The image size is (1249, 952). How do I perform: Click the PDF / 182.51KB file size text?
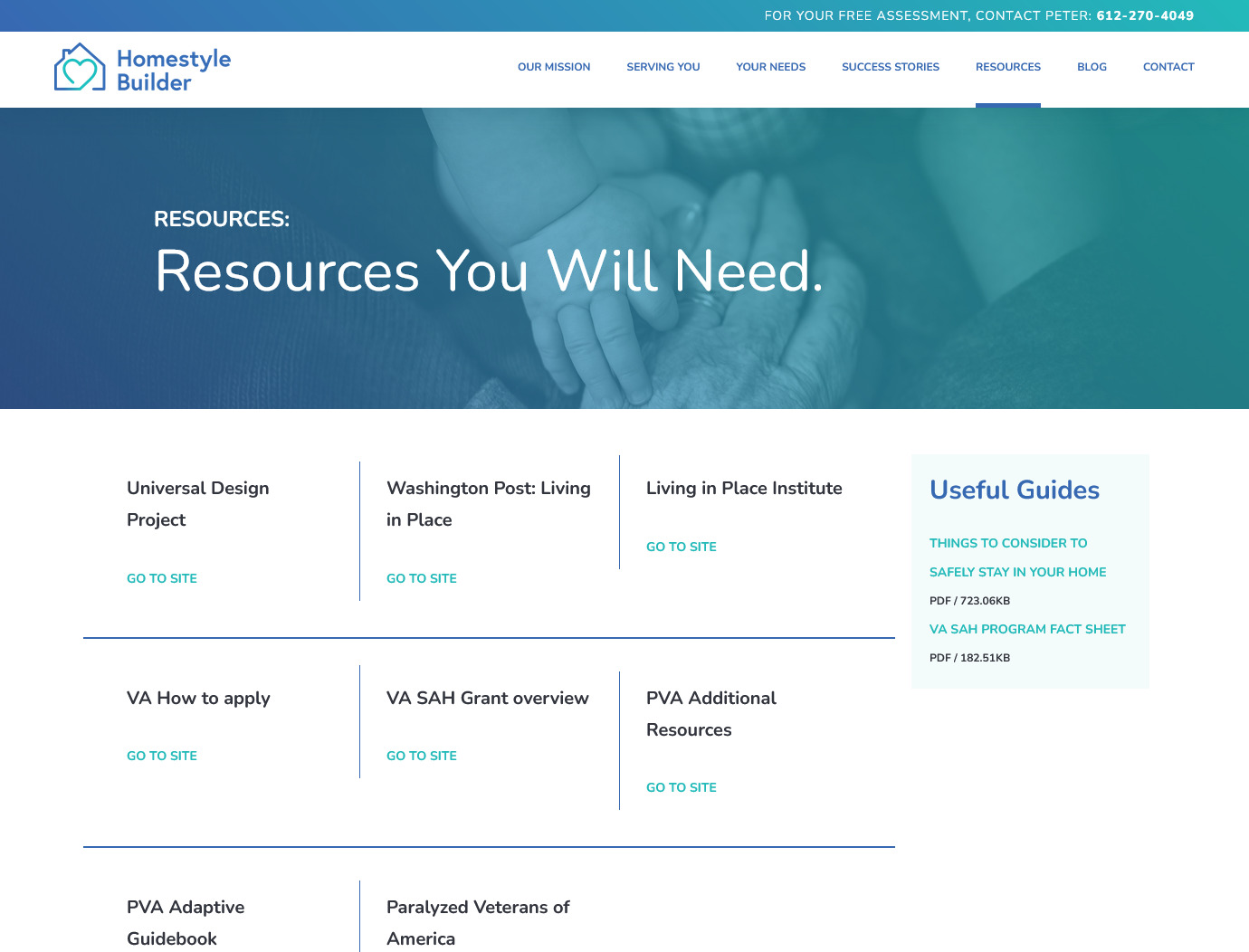(x=969, y=658)
